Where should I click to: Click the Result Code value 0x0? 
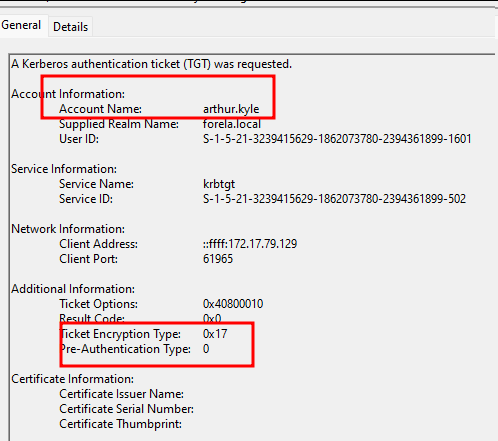click(x=212, y=318)
